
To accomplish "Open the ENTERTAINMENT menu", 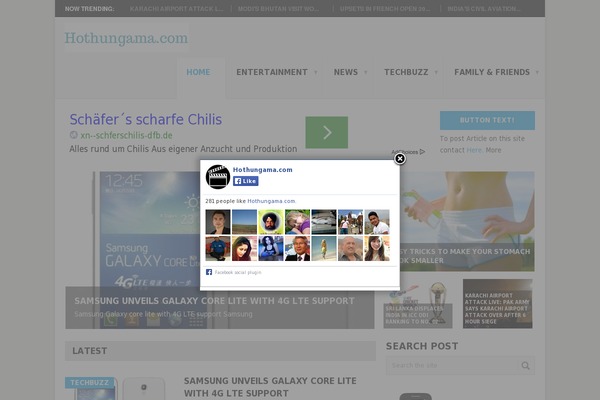I will [x=272, y=72].
